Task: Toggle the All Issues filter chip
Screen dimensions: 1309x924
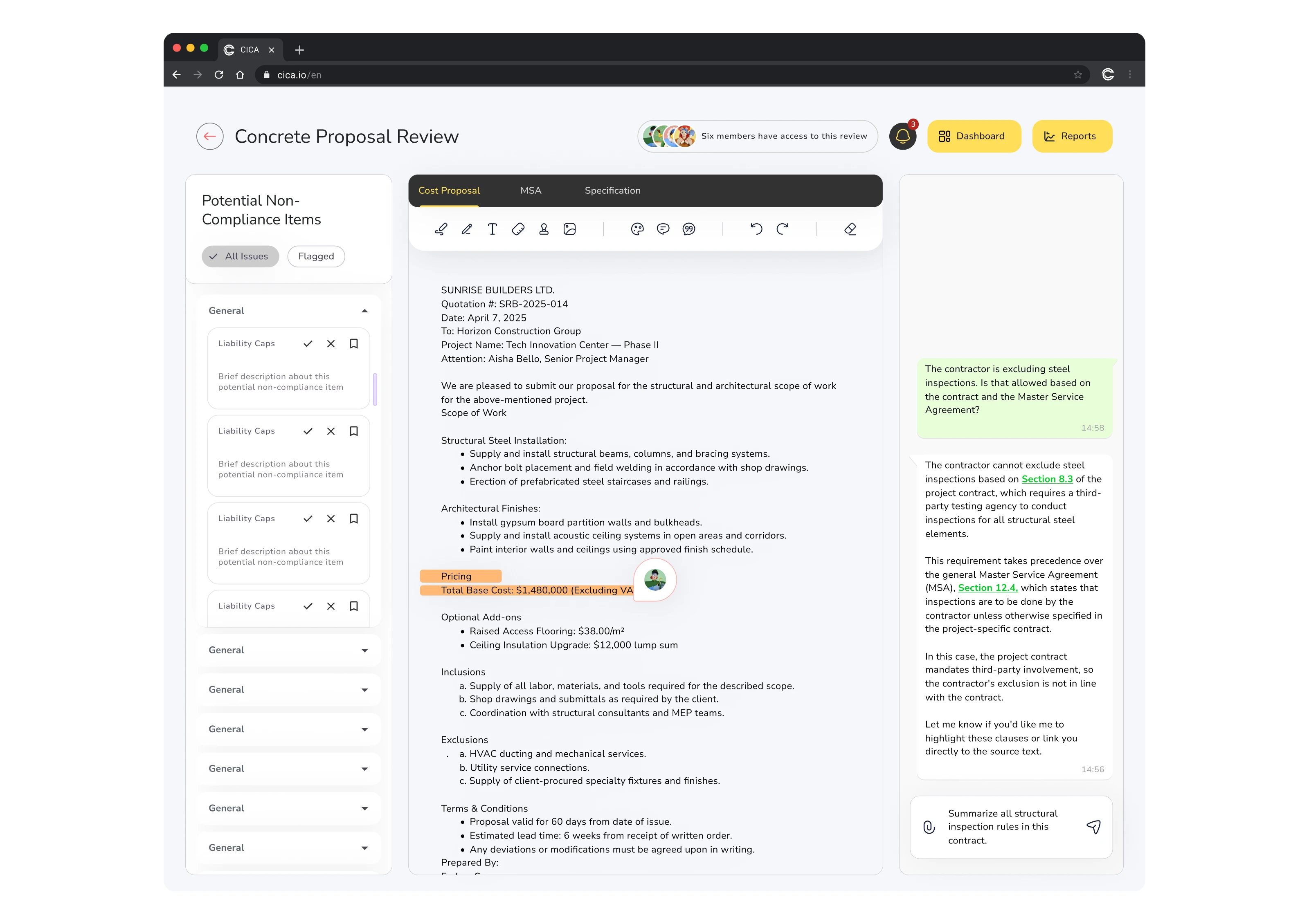Action: [x=240, y=256]
